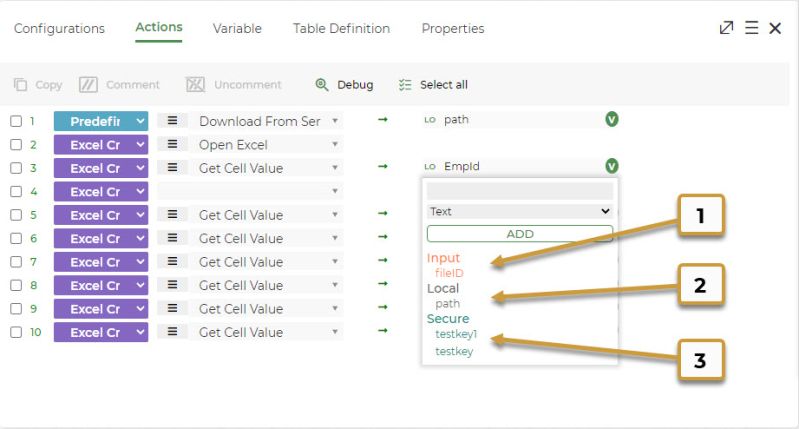Open the Table Definition tab
This screenshot has width=799, height=429.
[341, 29]
